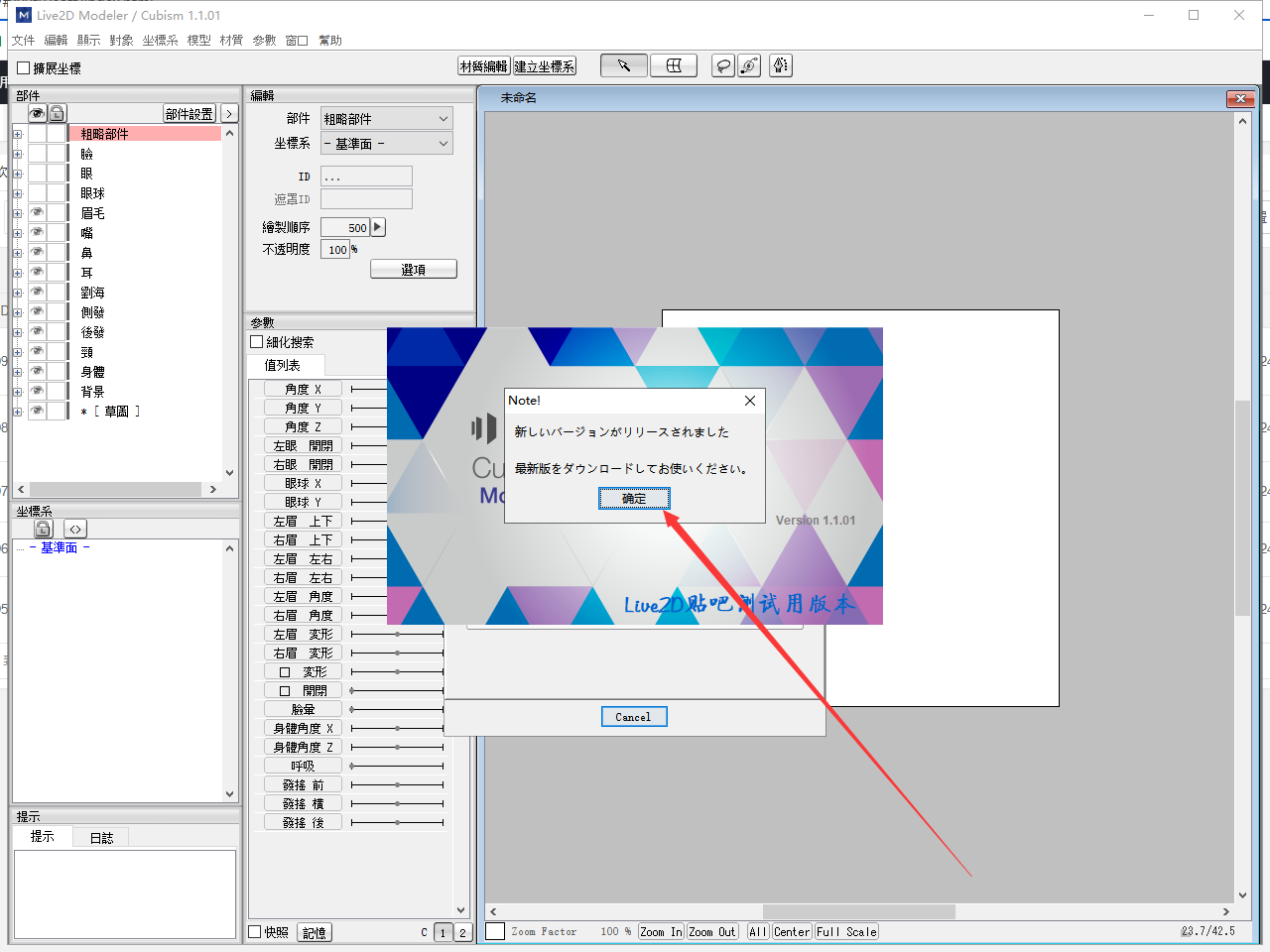The image size is (1270, 952).
Task: Expand the 後髮 tree node
Action: point(17,332)
